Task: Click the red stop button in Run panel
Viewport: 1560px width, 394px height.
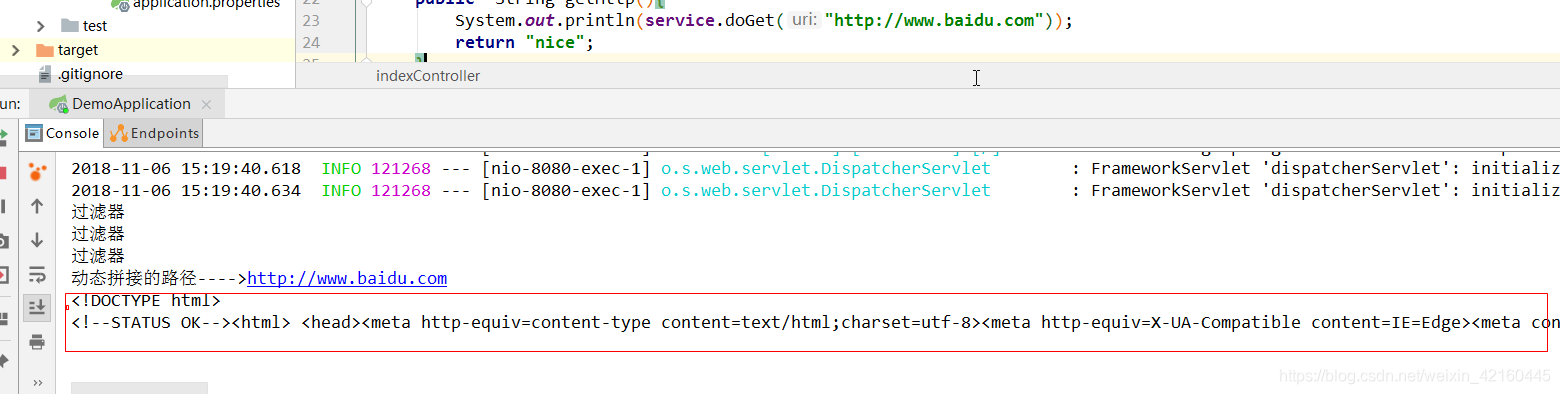Action: pos(4,172)
